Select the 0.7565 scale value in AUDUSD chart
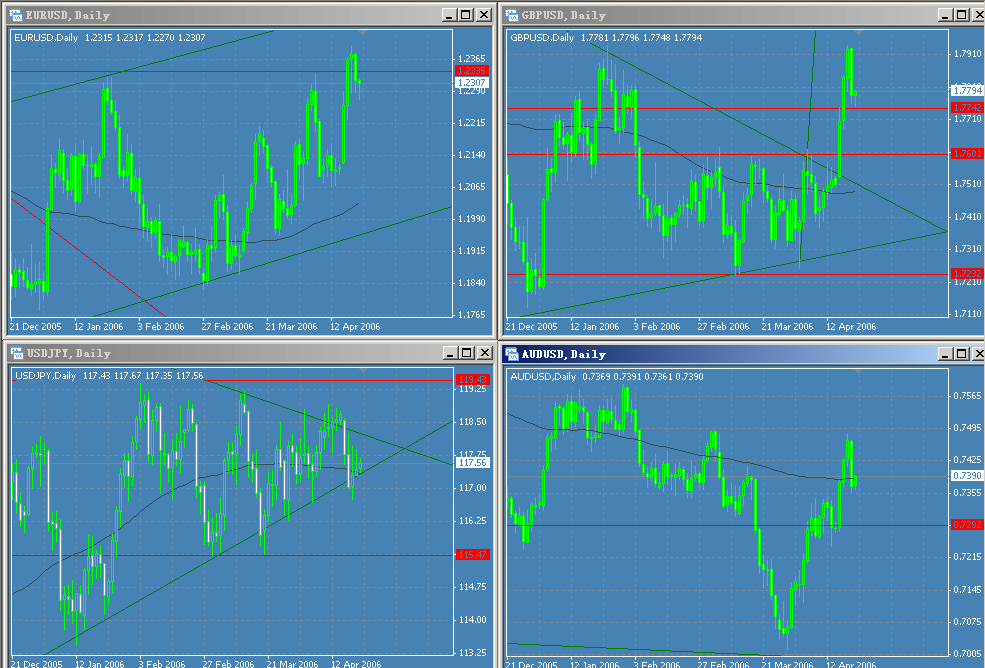 [968, 396]
